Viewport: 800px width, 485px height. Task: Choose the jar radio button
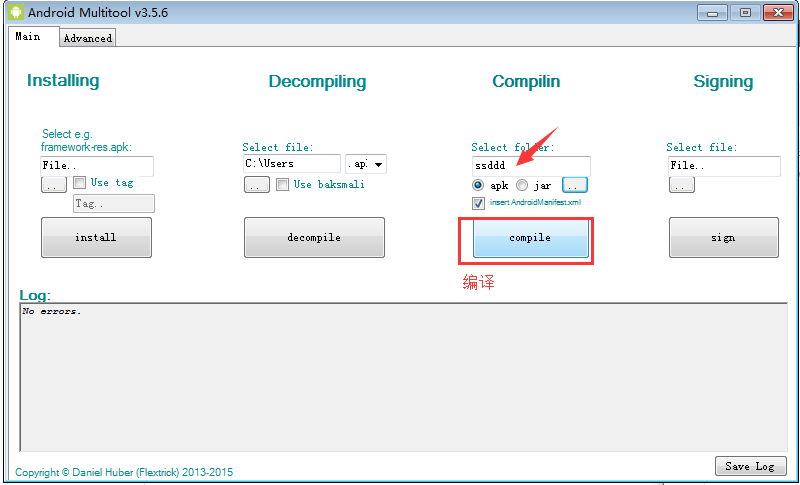(521, 185)
